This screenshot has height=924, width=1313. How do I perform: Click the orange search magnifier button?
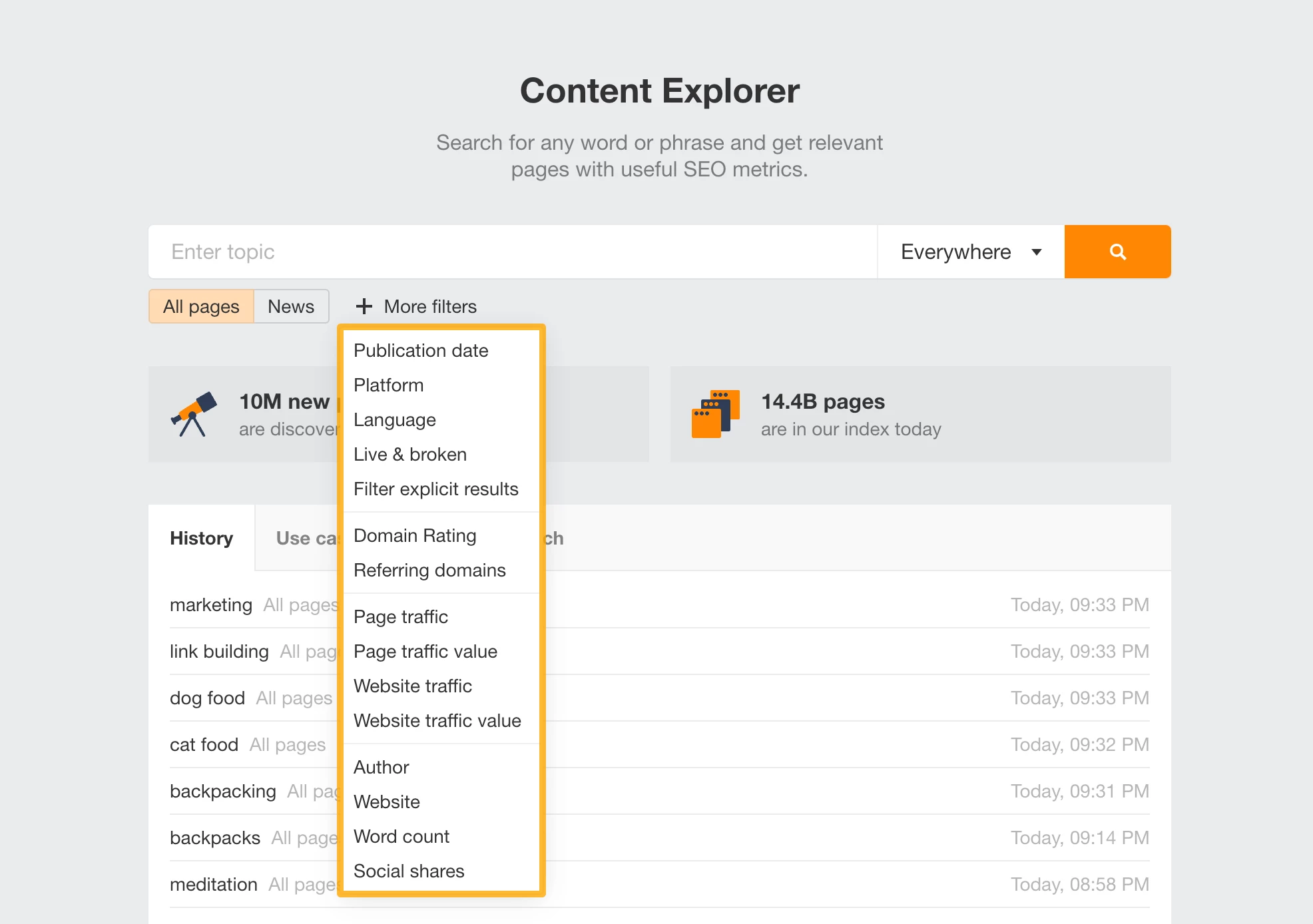[1117, 252]
